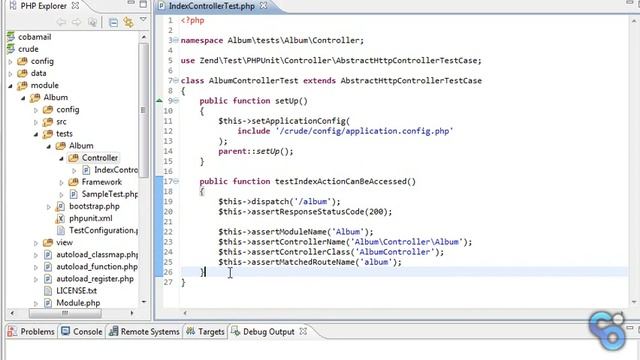Click the Up one level icon in PHP Explorer
The width and height of the screenshot is (640, 360).
click(x=93, y=22)
